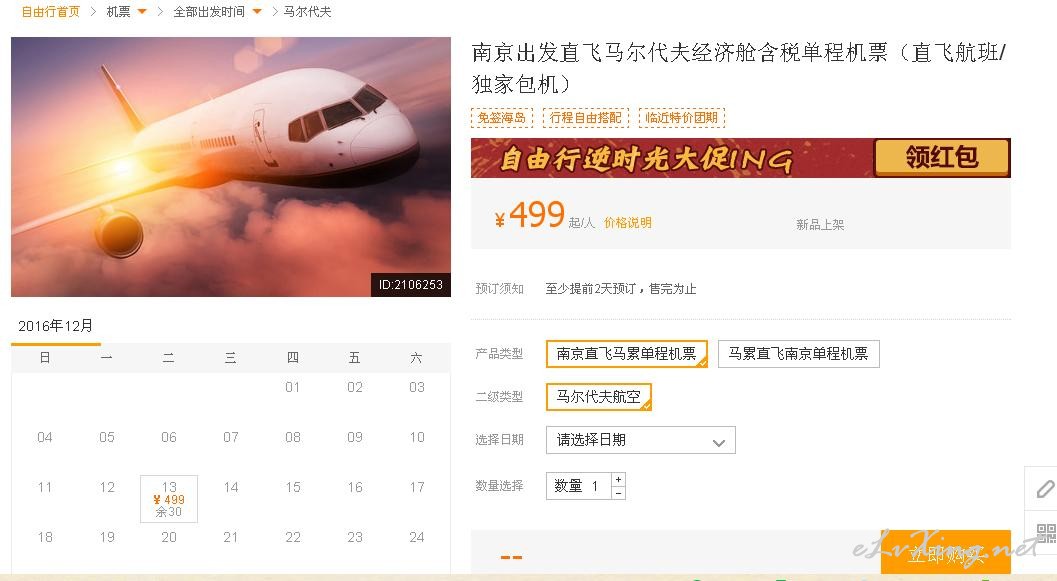Open the 价格说明 price explanation link
The width and height of the screenshot is (1057, 581).
pyautogui.click(x=628, y=223)
